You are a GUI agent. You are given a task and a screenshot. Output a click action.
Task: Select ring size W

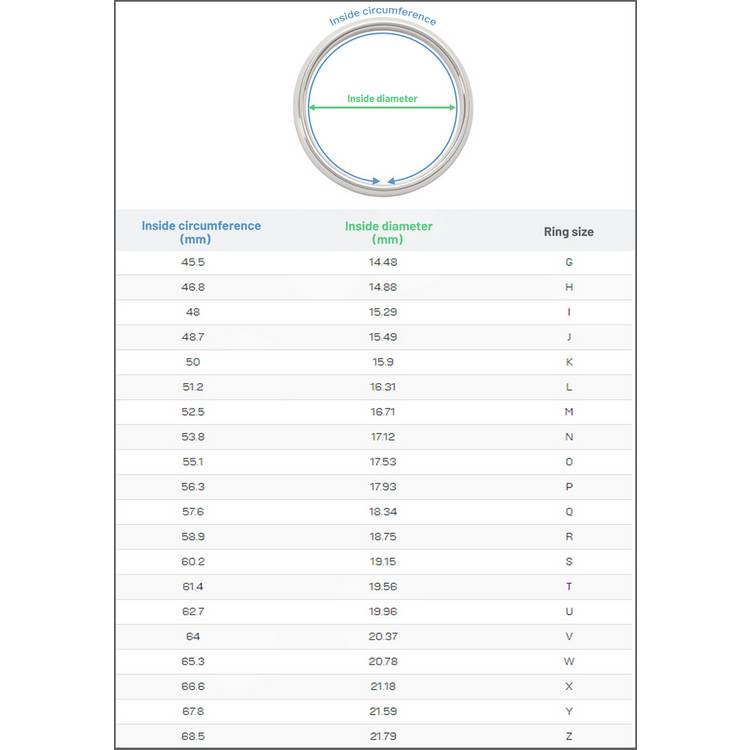point(569,661)
